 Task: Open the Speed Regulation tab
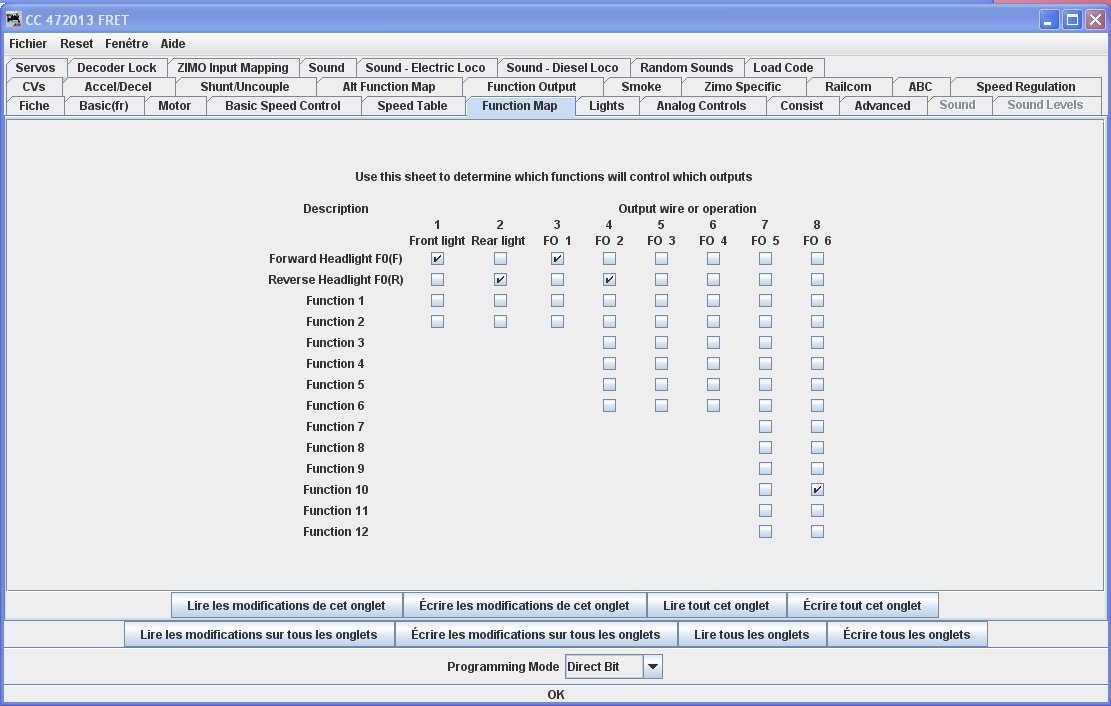pos(1026,86)
